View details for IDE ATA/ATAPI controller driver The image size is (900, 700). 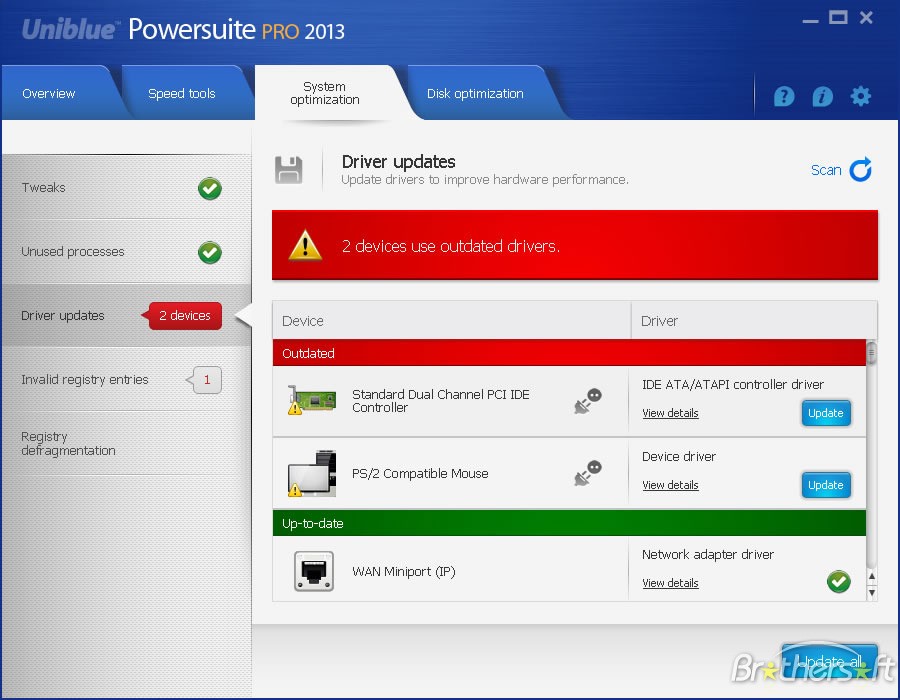[x=670, y=413]
